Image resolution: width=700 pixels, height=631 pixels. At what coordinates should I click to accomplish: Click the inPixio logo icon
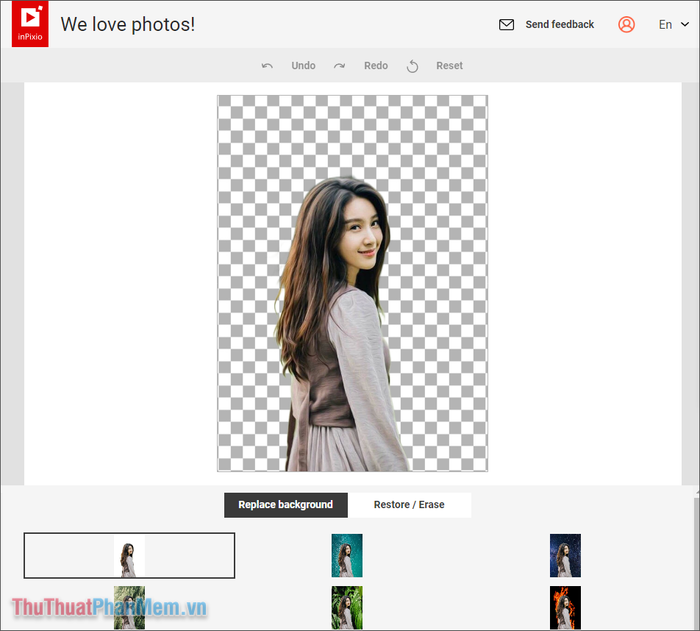coord(30,24)
